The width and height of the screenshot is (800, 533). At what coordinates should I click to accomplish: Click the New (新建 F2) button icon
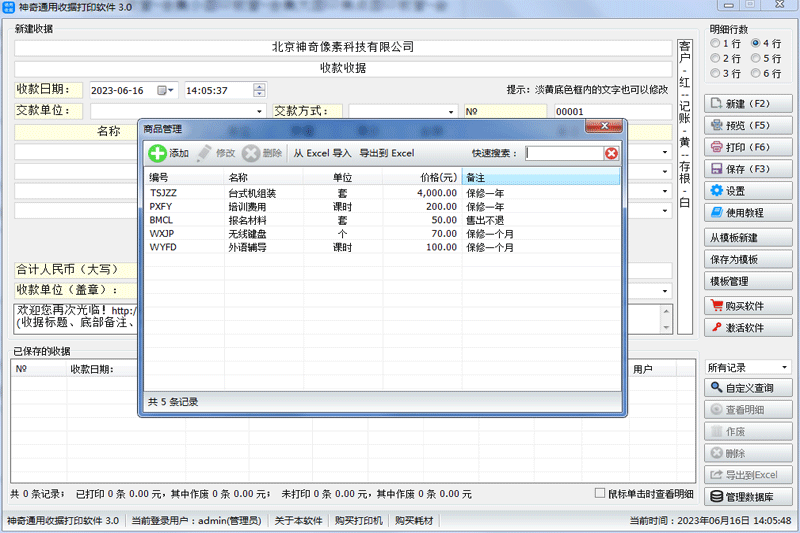tap(716, 104)
